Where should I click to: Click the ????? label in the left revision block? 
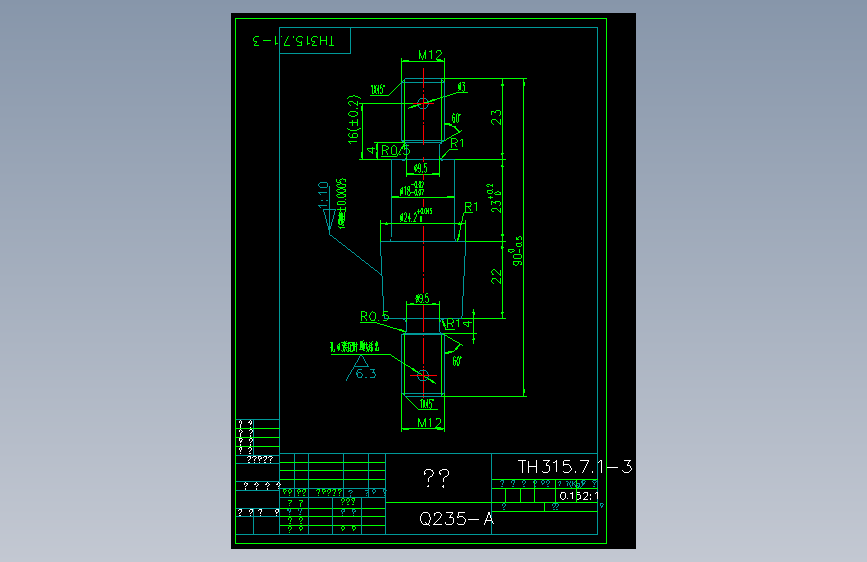tap(259, 460)
